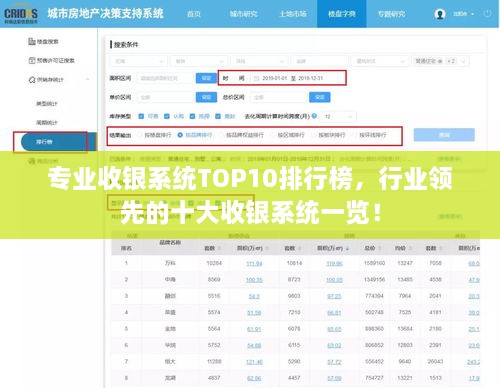
Task: Click the help icon beside 去化周期计算时间跨度
Action: (x=314, y=116)
